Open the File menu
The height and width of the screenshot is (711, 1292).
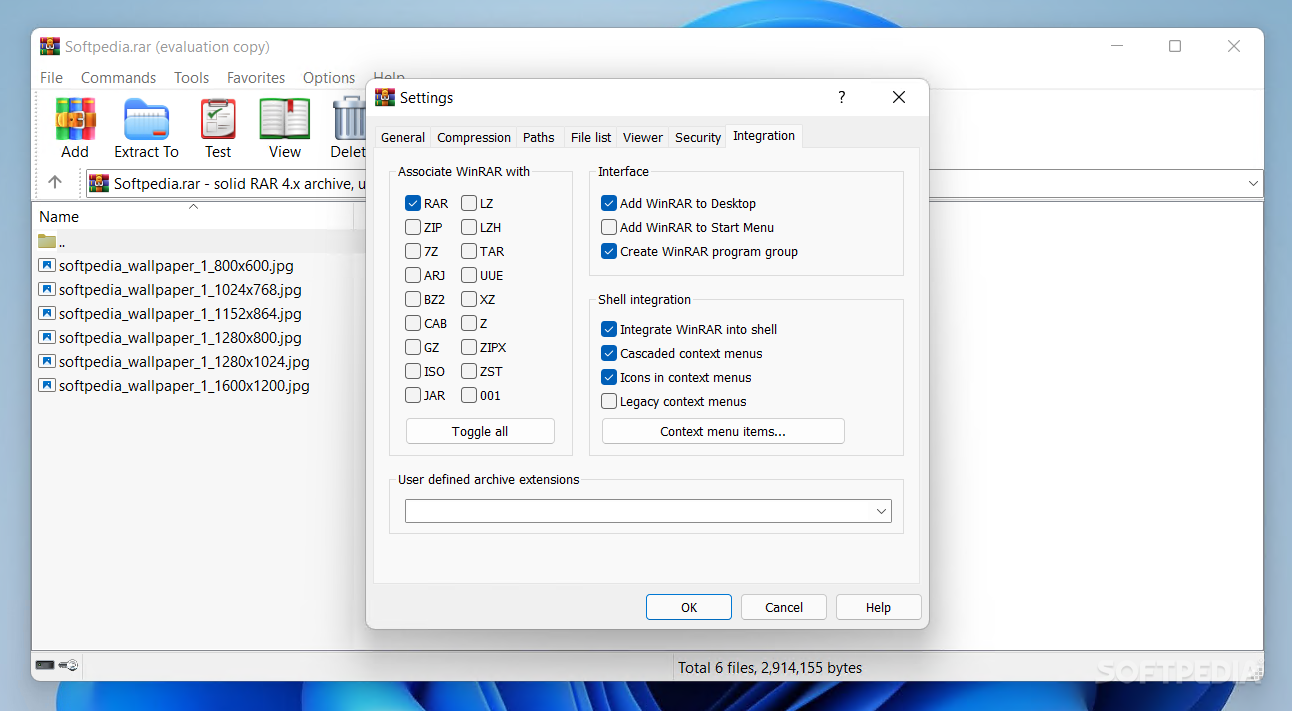(51, 77)
